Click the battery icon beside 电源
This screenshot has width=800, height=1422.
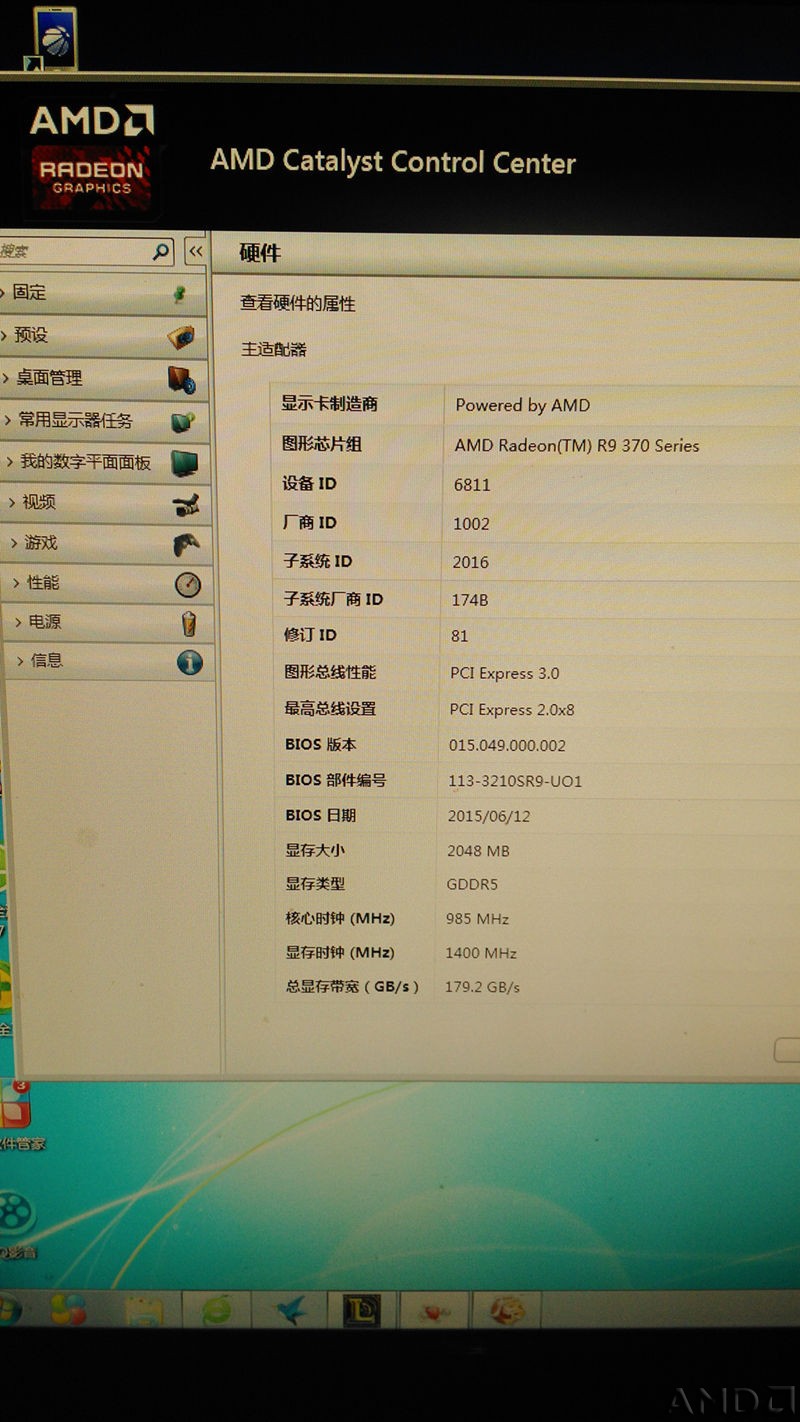[x=188, y=624]
